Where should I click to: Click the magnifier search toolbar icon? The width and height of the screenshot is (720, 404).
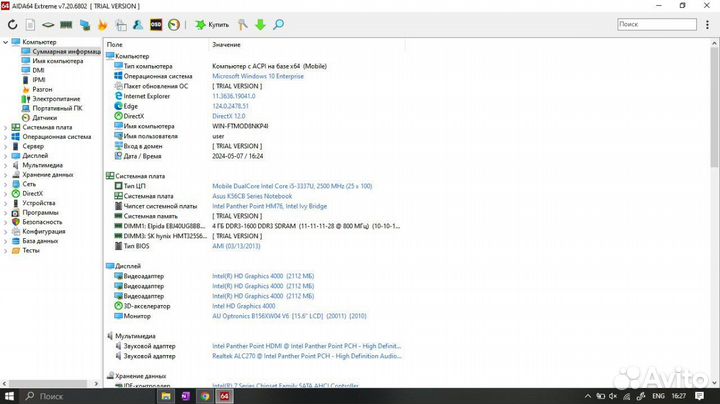tap(278, 25)
